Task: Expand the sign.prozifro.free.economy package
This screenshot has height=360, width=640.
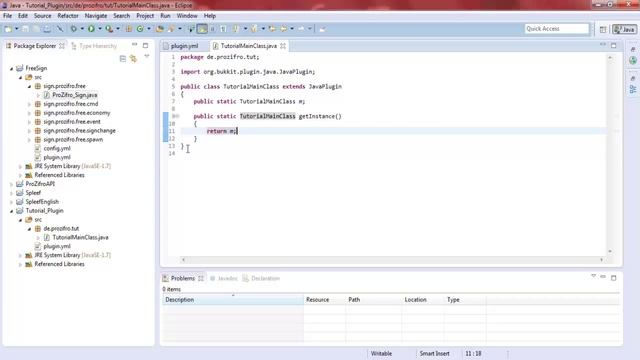Action: coord(29,113)
